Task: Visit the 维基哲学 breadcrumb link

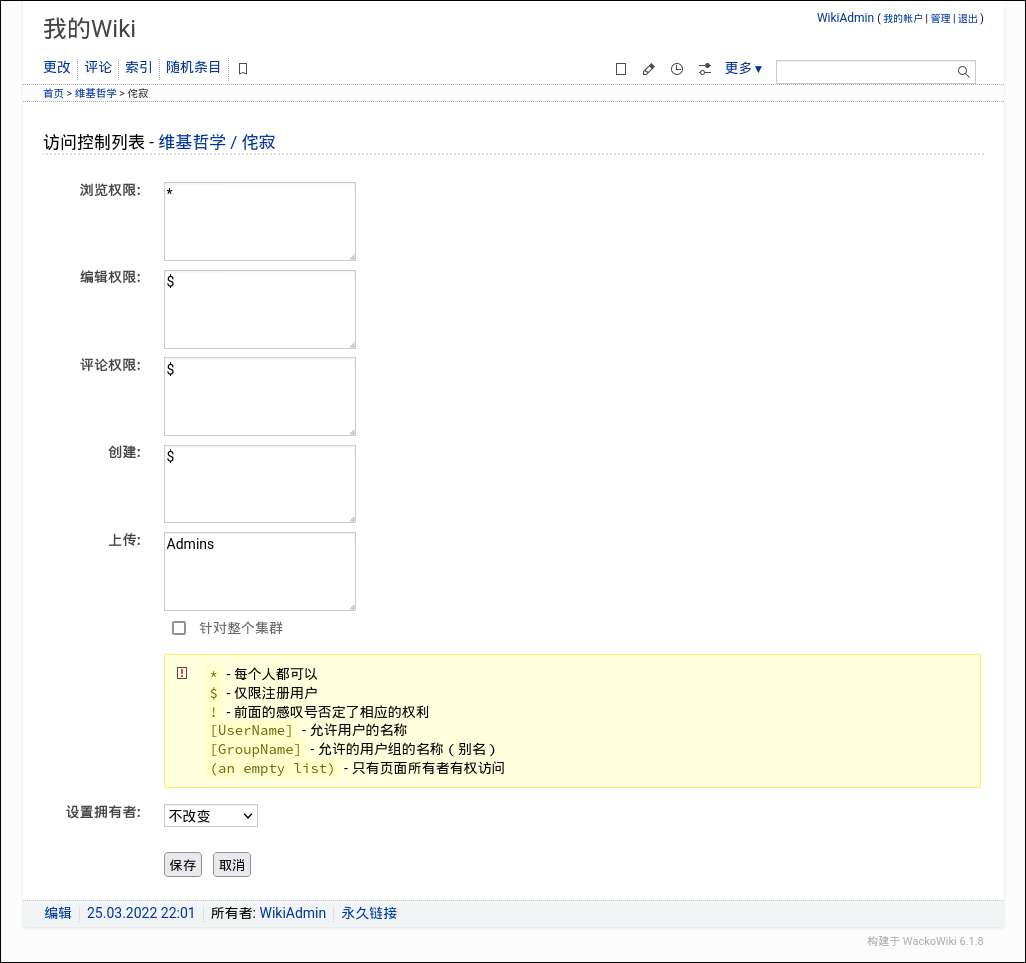Action: point(95,92)
